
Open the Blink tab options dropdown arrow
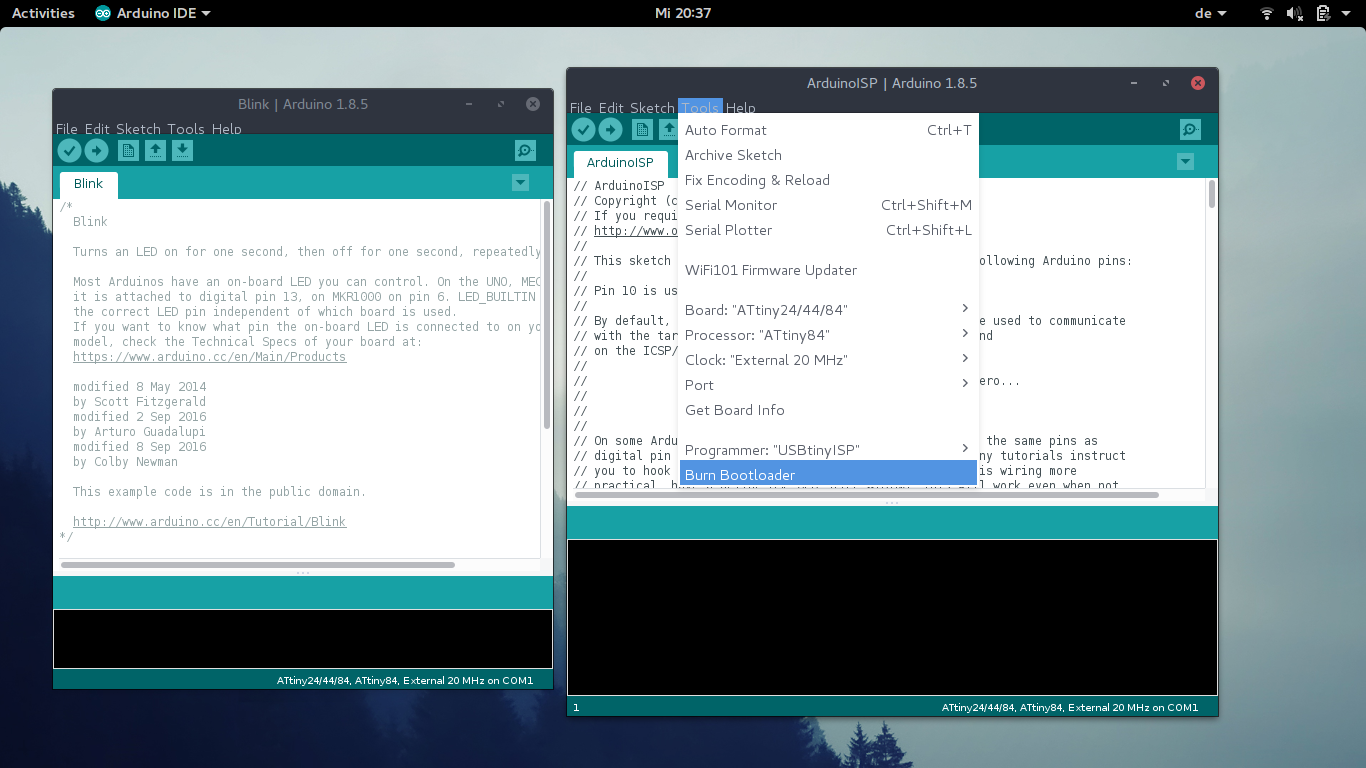point(520,182)
